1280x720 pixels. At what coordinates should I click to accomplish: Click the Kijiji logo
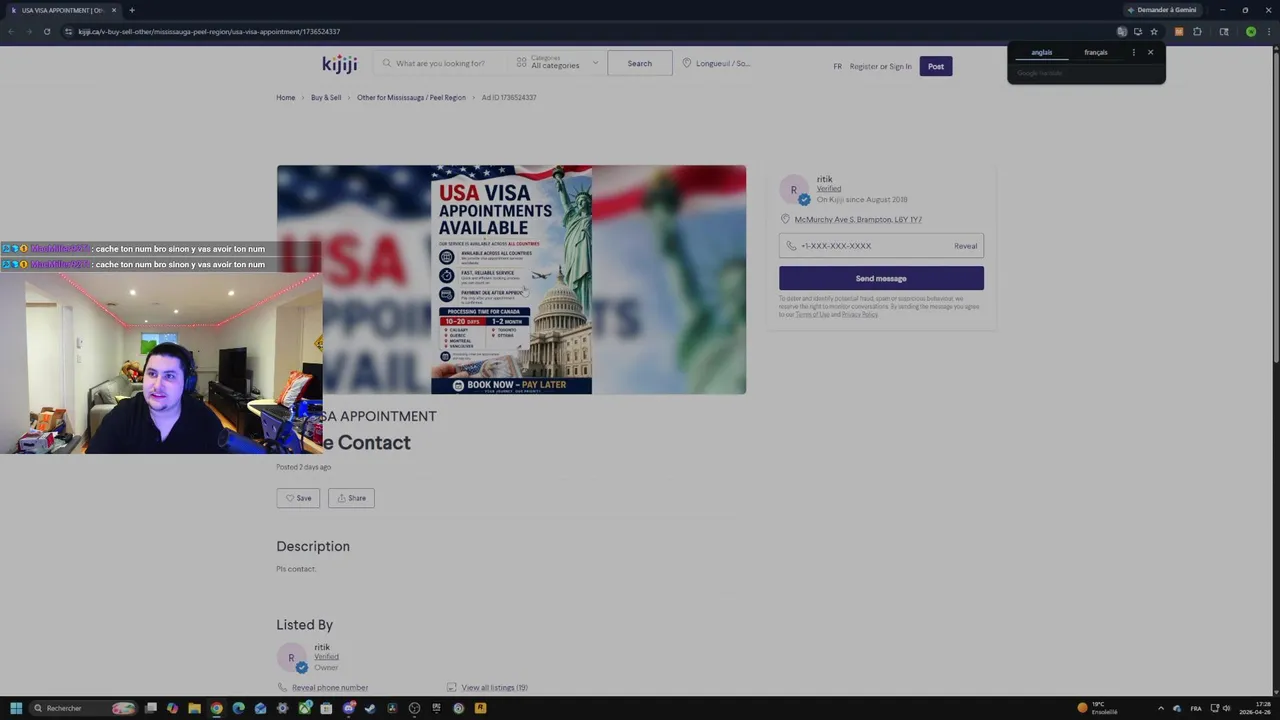340,64
